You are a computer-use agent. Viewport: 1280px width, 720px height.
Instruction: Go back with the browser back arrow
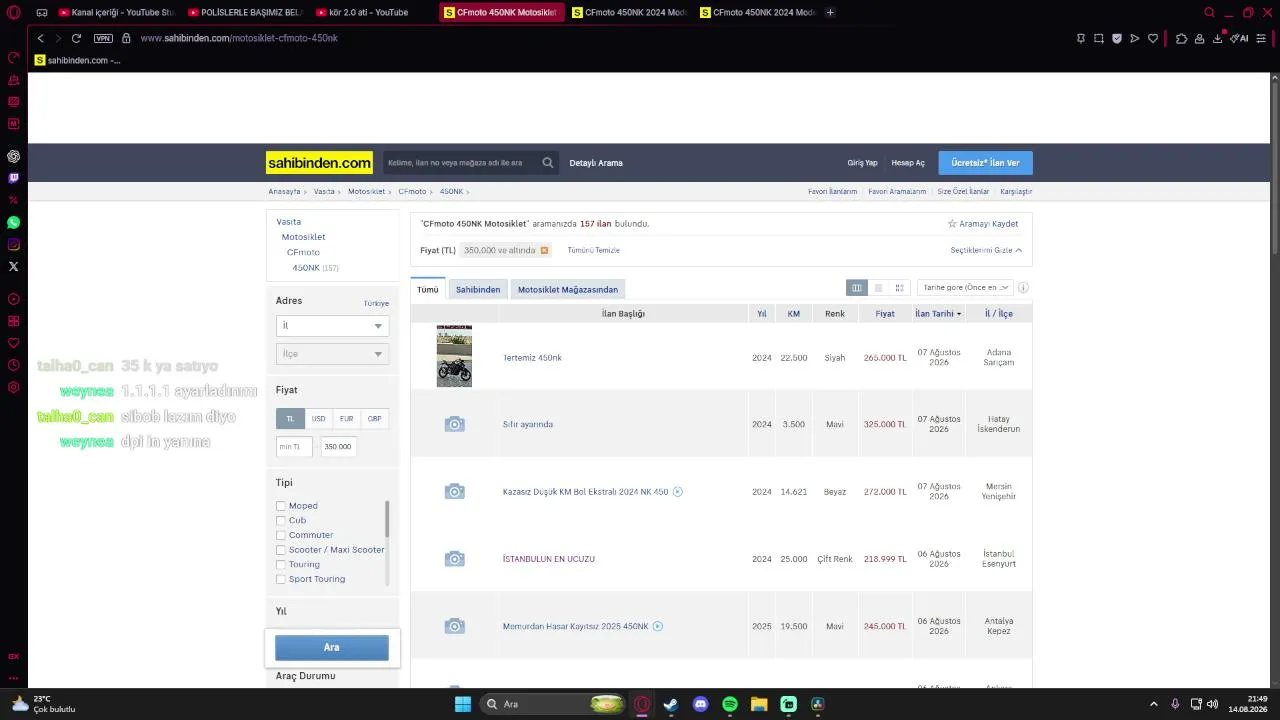point(41,38)
